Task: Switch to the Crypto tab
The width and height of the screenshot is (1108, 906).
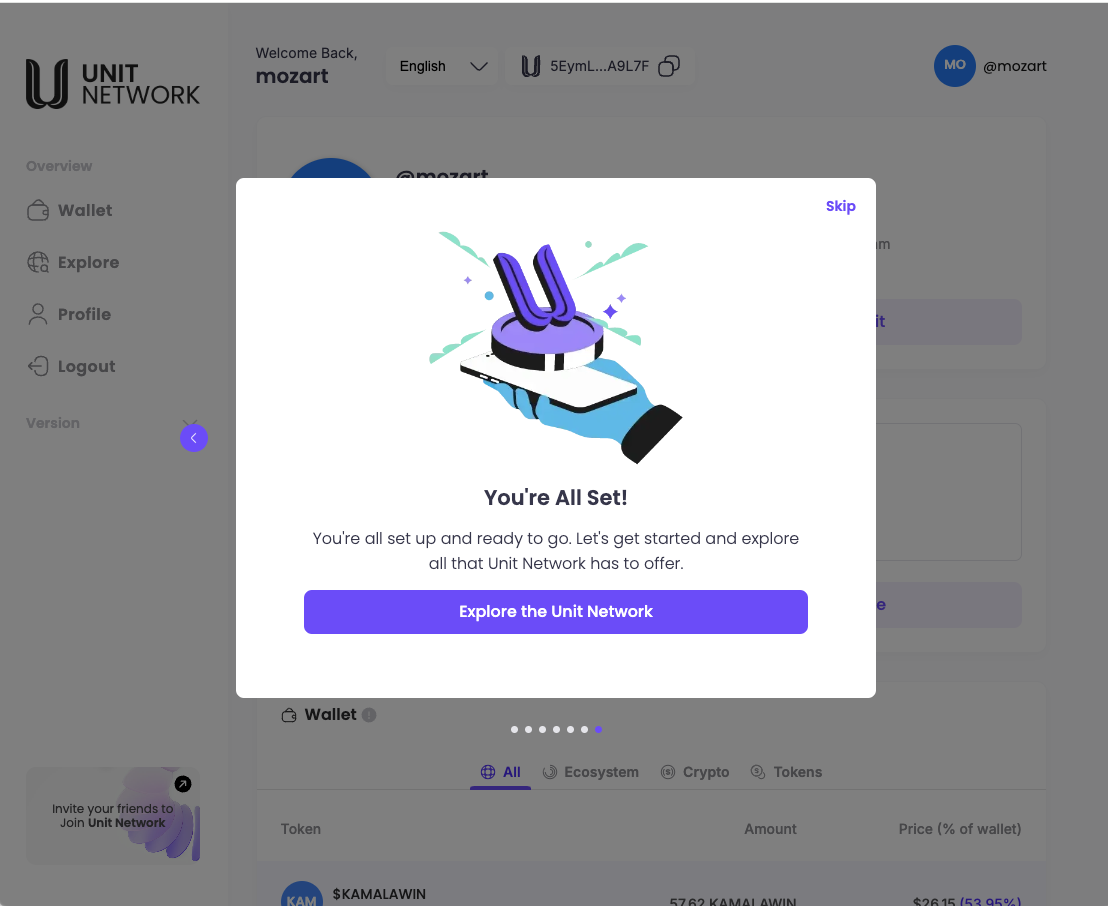Action: click(x=695, y=772)
